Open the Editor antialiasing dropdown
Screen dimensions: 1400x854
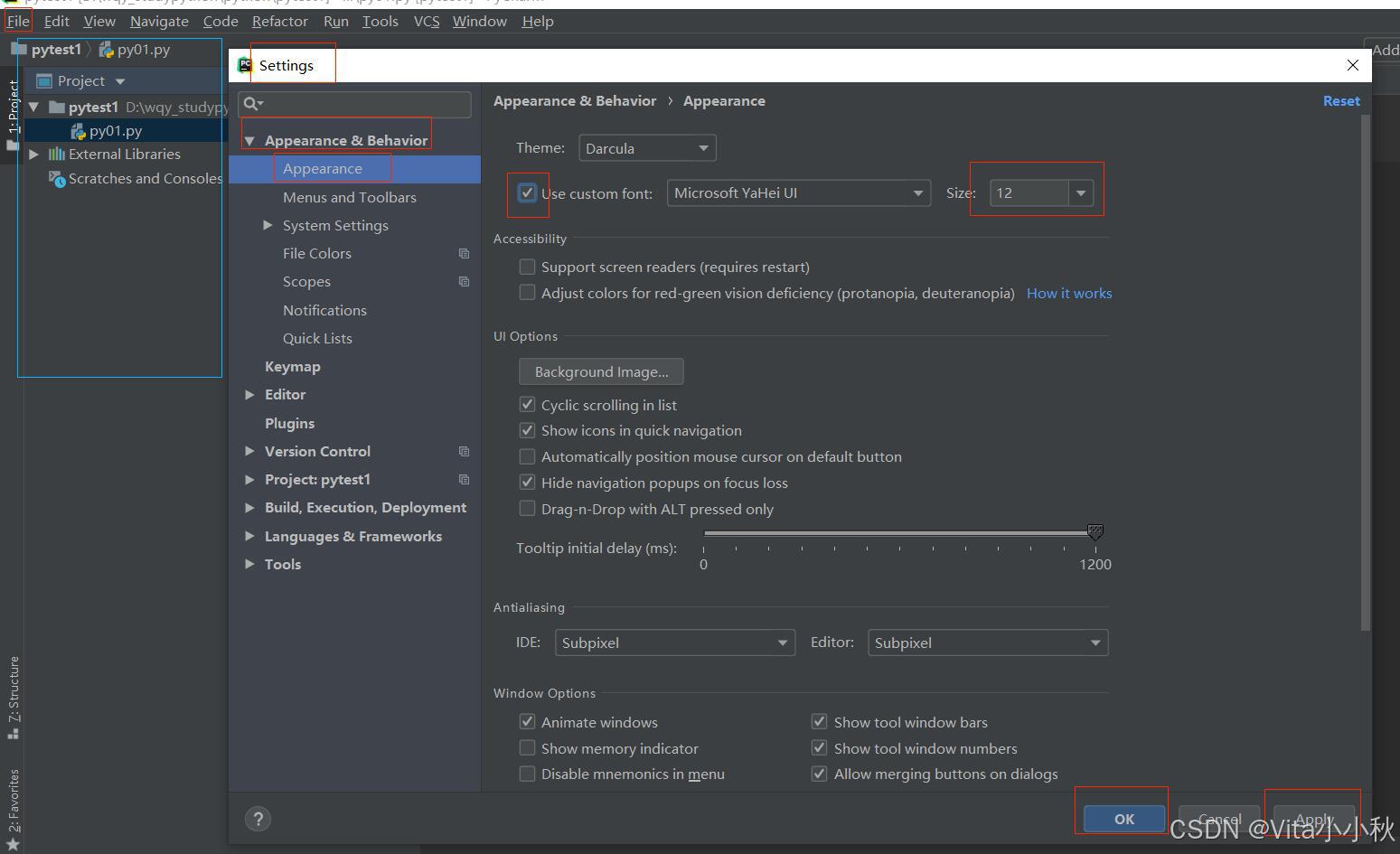[988, 643]
